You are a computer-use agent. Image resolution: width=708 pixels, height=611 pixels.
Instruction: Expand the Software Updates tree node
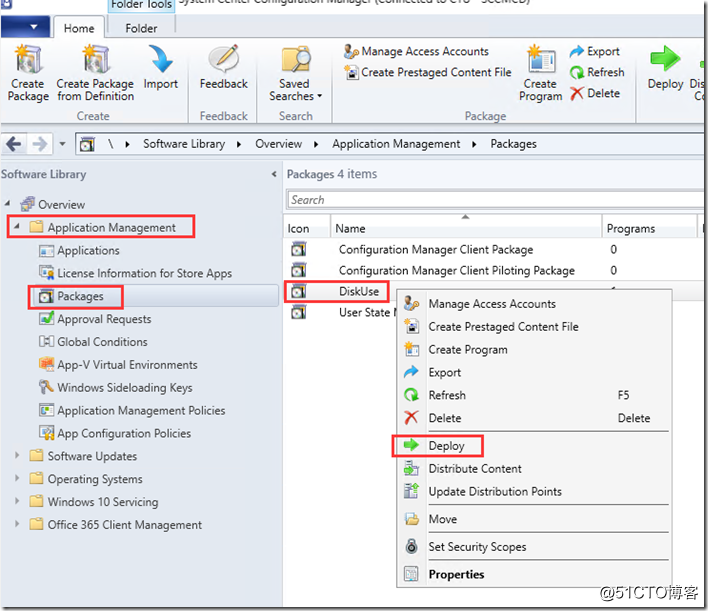click(17, 455)
